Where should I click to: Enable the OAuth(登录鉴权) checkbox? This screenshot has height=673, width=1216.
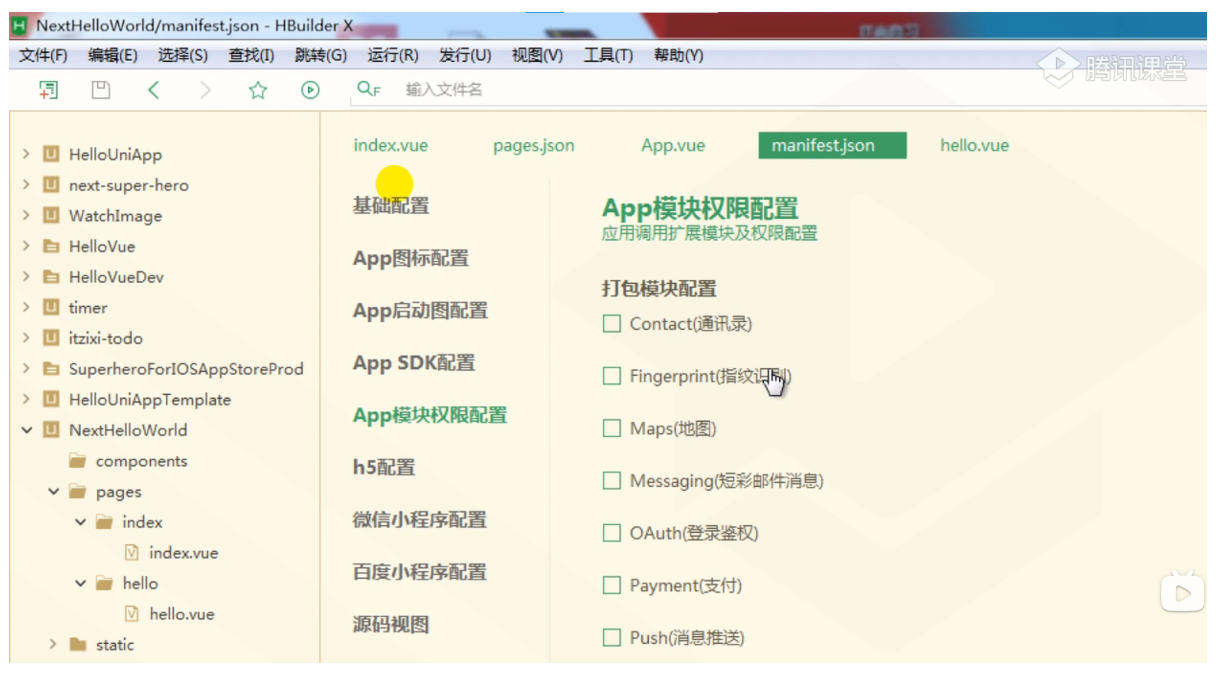(612, 533)
